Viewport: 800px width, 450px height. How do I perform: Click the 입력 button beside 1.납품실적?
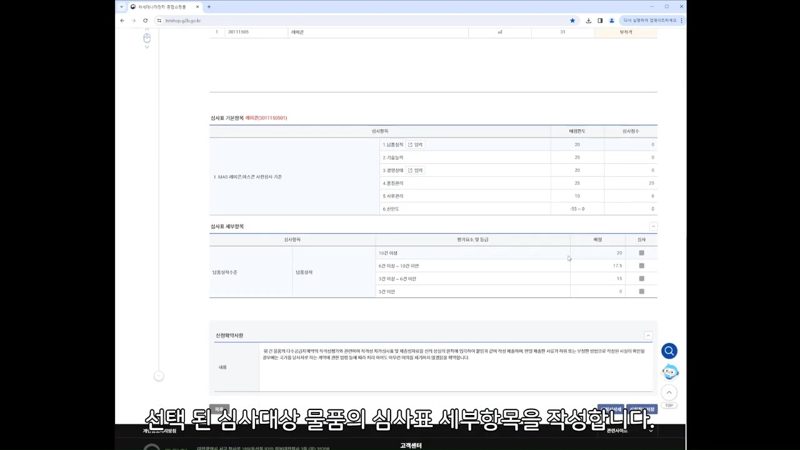click(415, 145)
